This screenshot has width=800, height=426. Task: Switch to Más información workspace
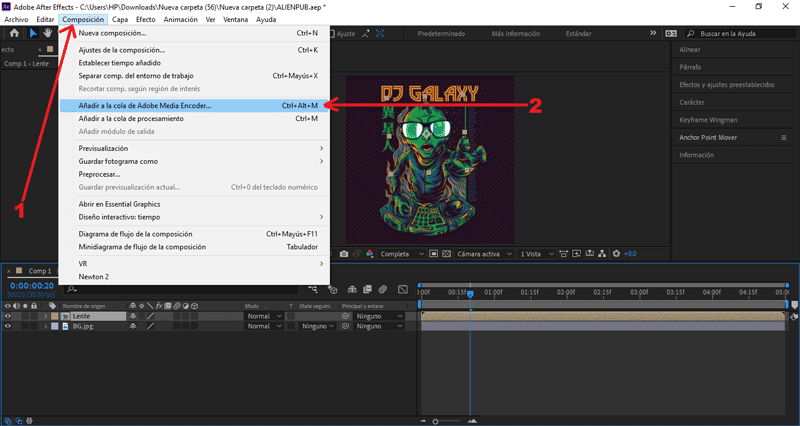pos(515,34)
